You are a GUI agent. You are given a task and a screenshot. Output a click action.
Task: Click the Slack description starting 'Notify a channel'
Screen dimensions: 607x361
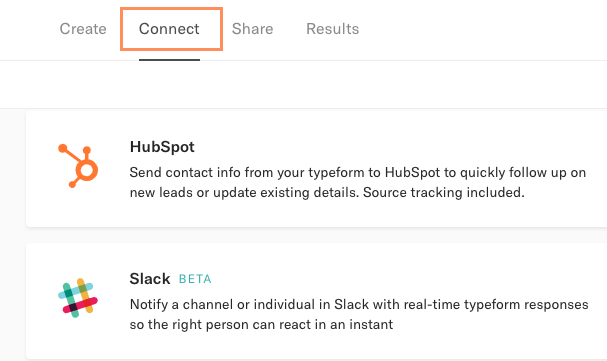coord(359,314)
